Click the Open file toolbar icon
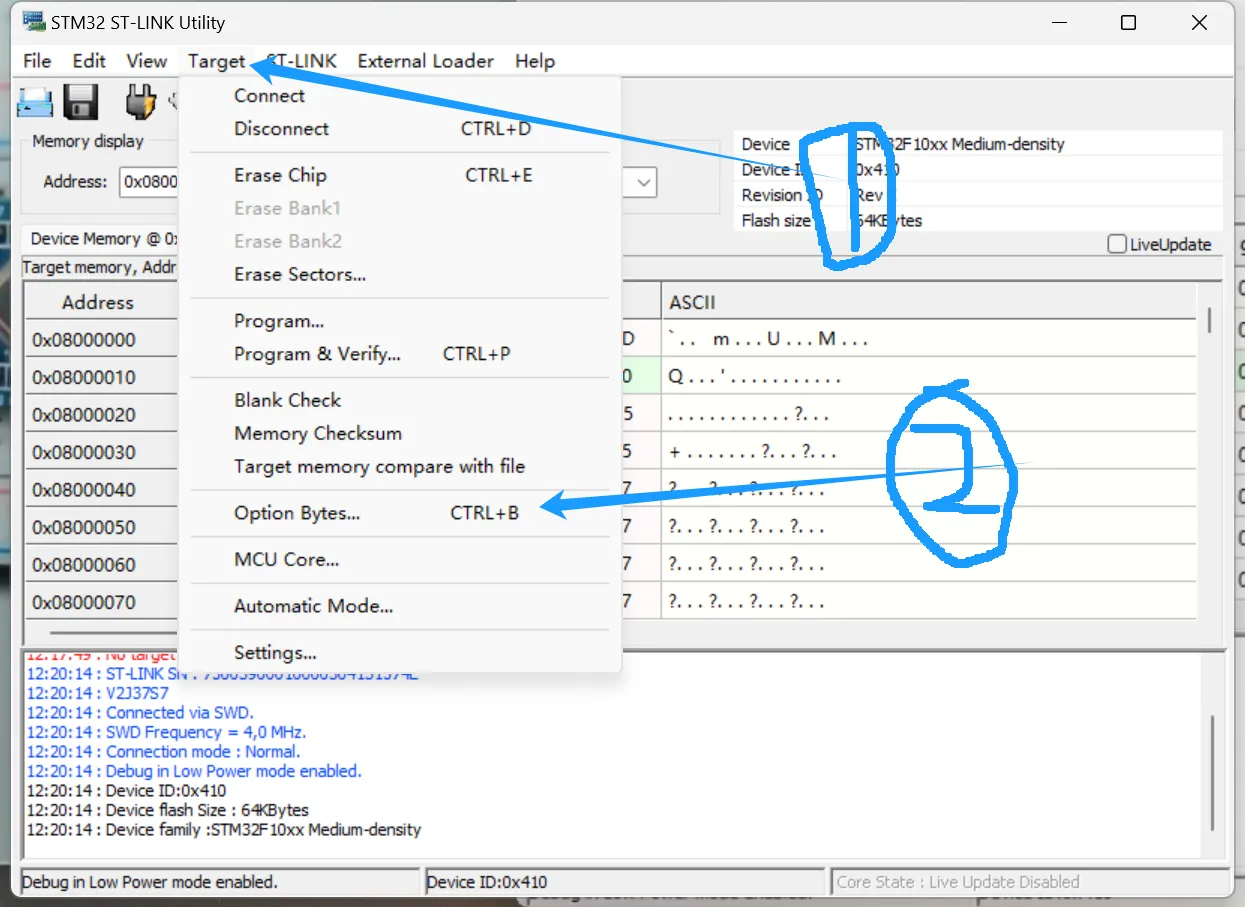Screen dimensions: 1245x907 tap(35, 103)
